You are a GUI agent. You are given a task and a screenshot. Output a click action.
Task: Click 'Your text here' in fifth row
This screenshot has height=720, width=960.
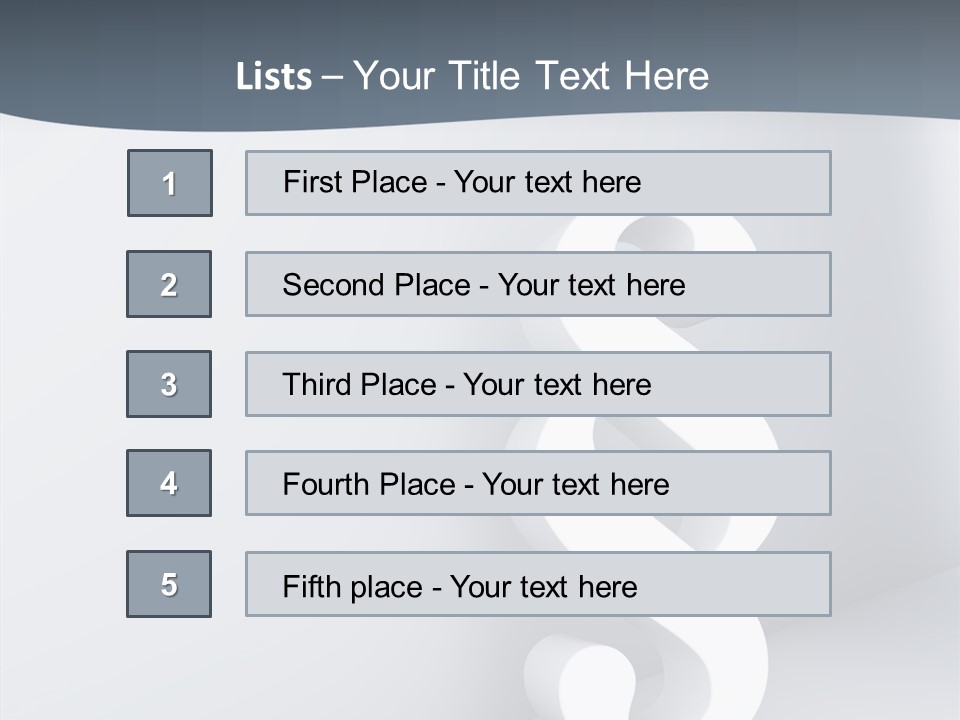pyautogui.click(x=543, y=586)
